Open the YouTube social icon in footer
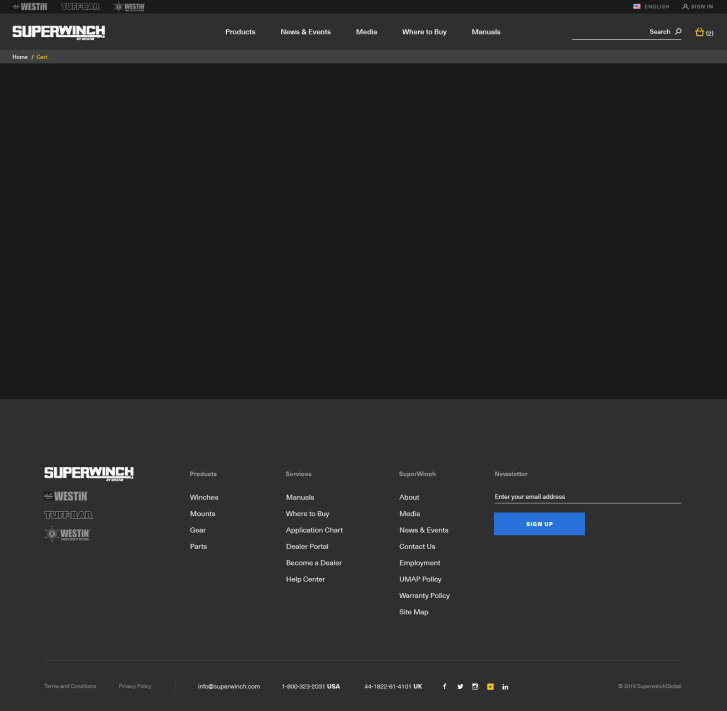This screenshot has height=711, width=727. tap(490, 686)
